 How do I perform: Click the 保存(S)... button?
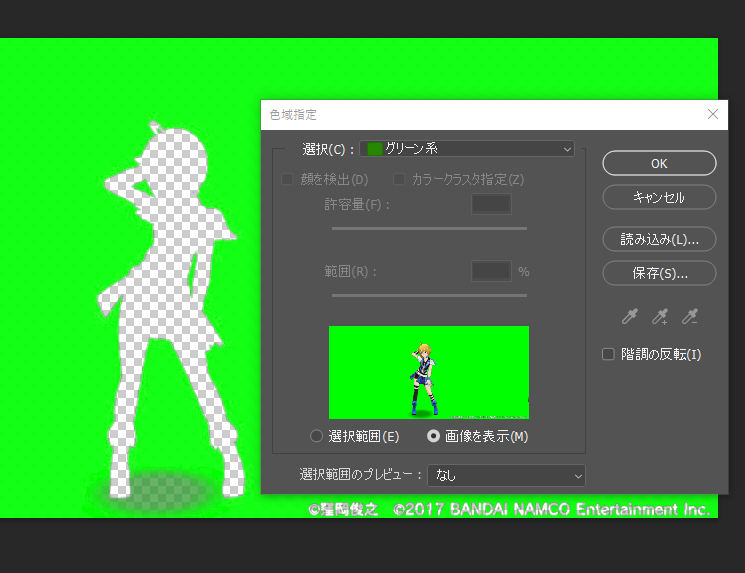point(659,273)
